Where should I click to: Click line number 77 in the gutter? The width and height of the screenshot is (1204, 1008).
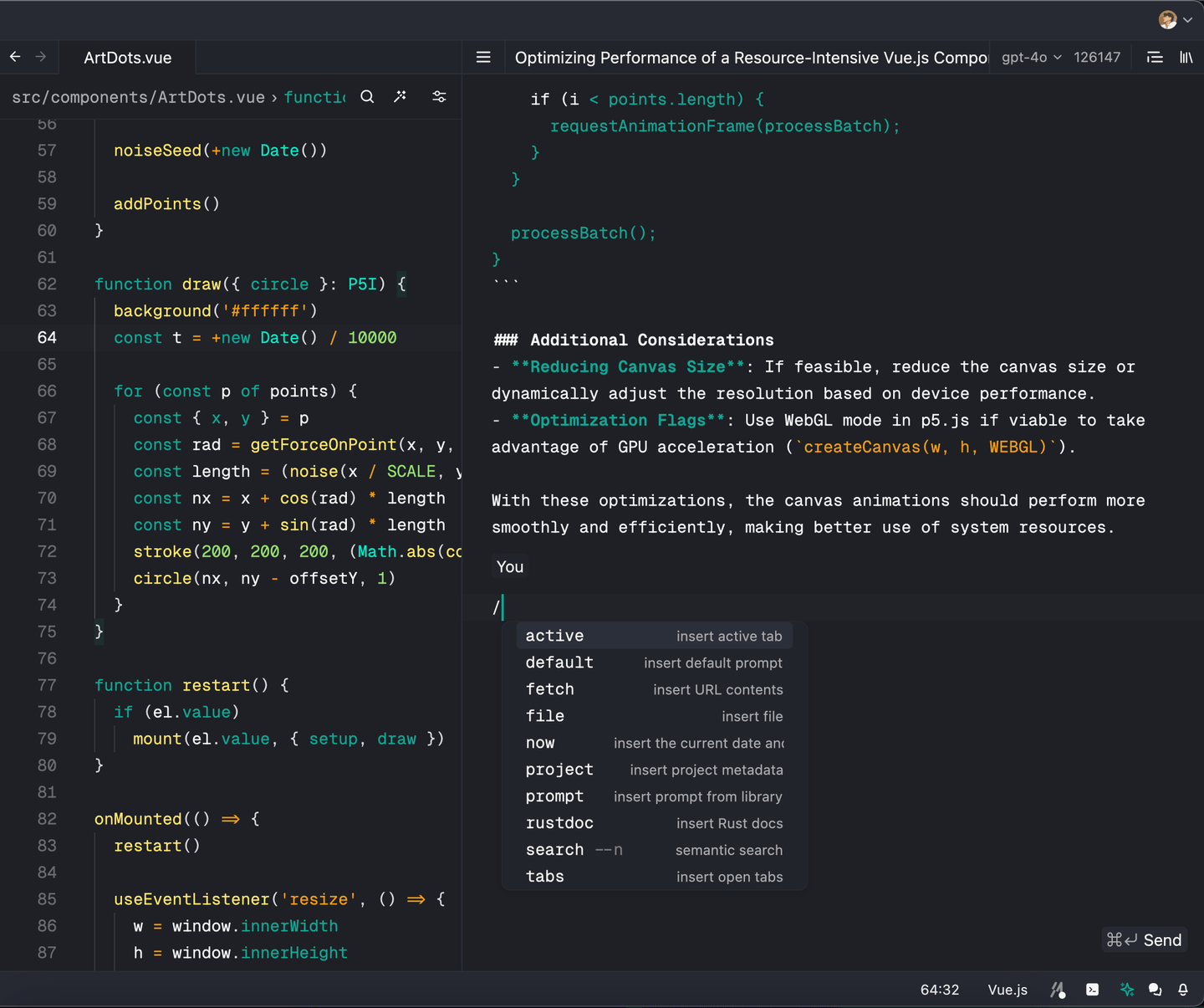pos(47,686)
